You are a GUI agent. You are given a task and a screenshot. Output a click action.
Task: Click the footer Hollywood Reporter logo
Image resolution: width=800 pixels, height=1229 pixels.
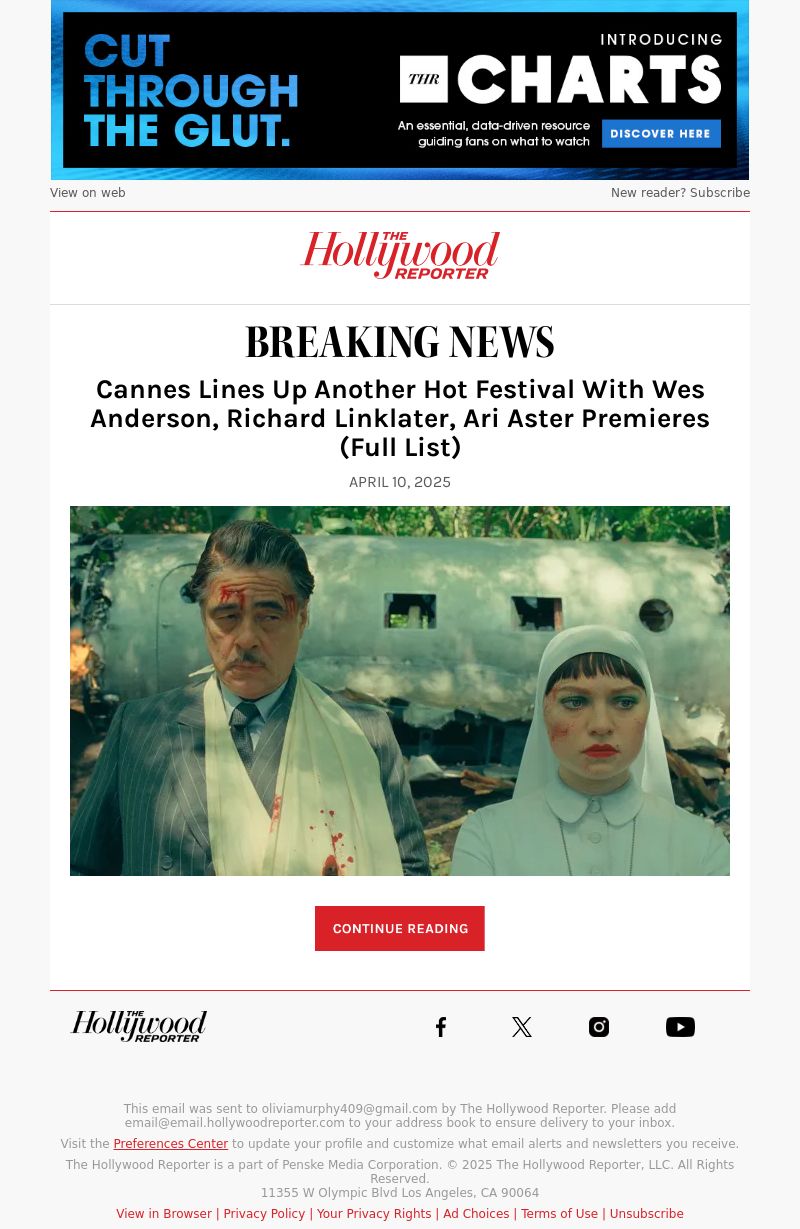(139, 1026)
